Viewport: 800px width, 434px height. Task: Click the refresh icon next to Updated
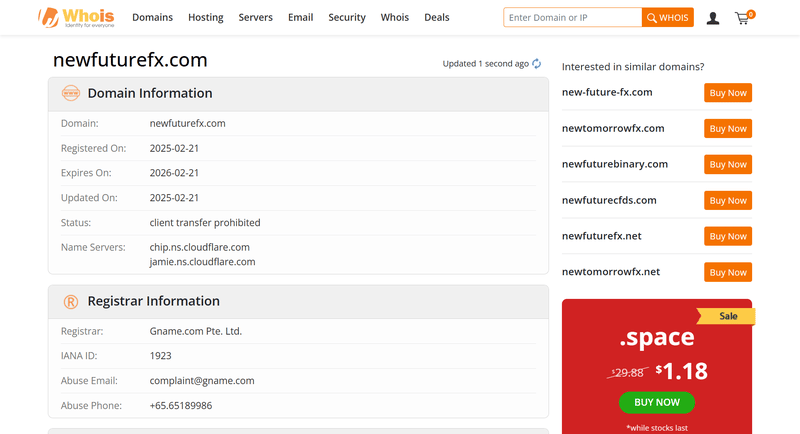pyautogui.click(x=537, y=64)
